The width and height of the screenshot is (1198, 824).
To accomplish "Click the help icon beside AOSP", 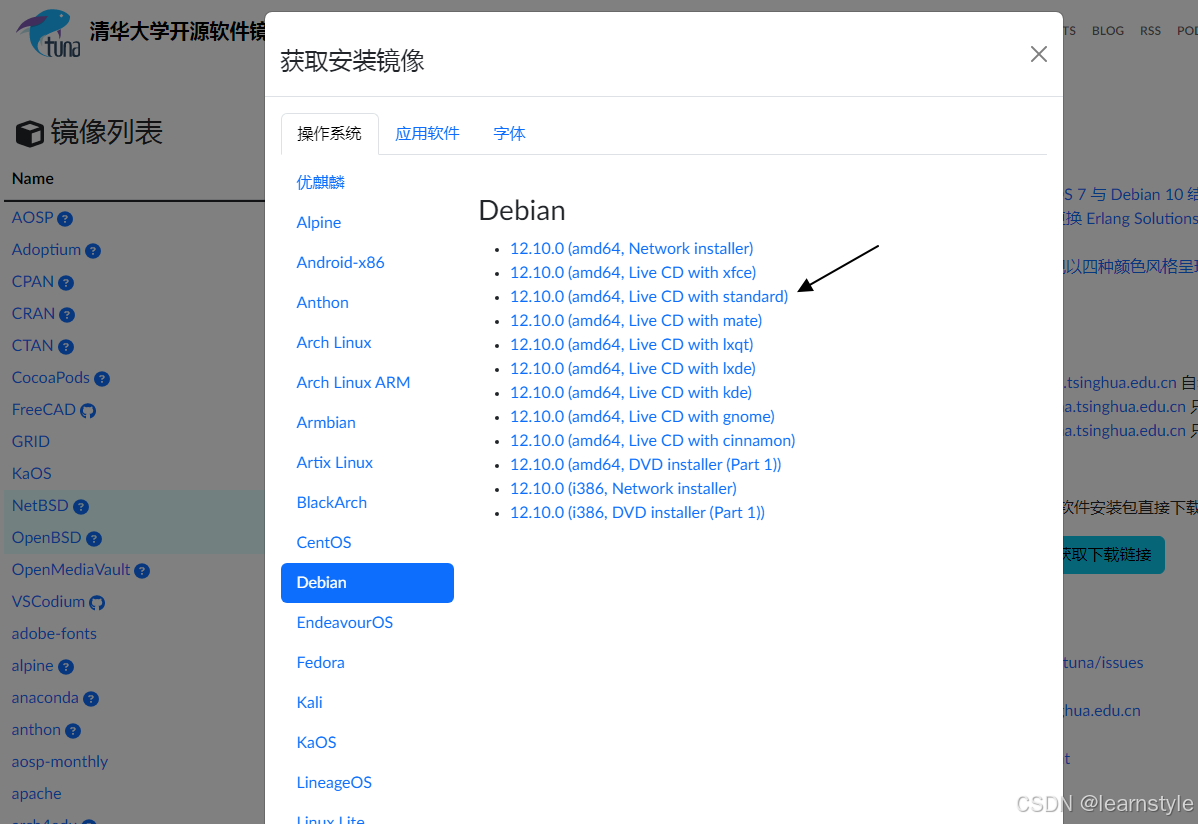I will [65, 219].
